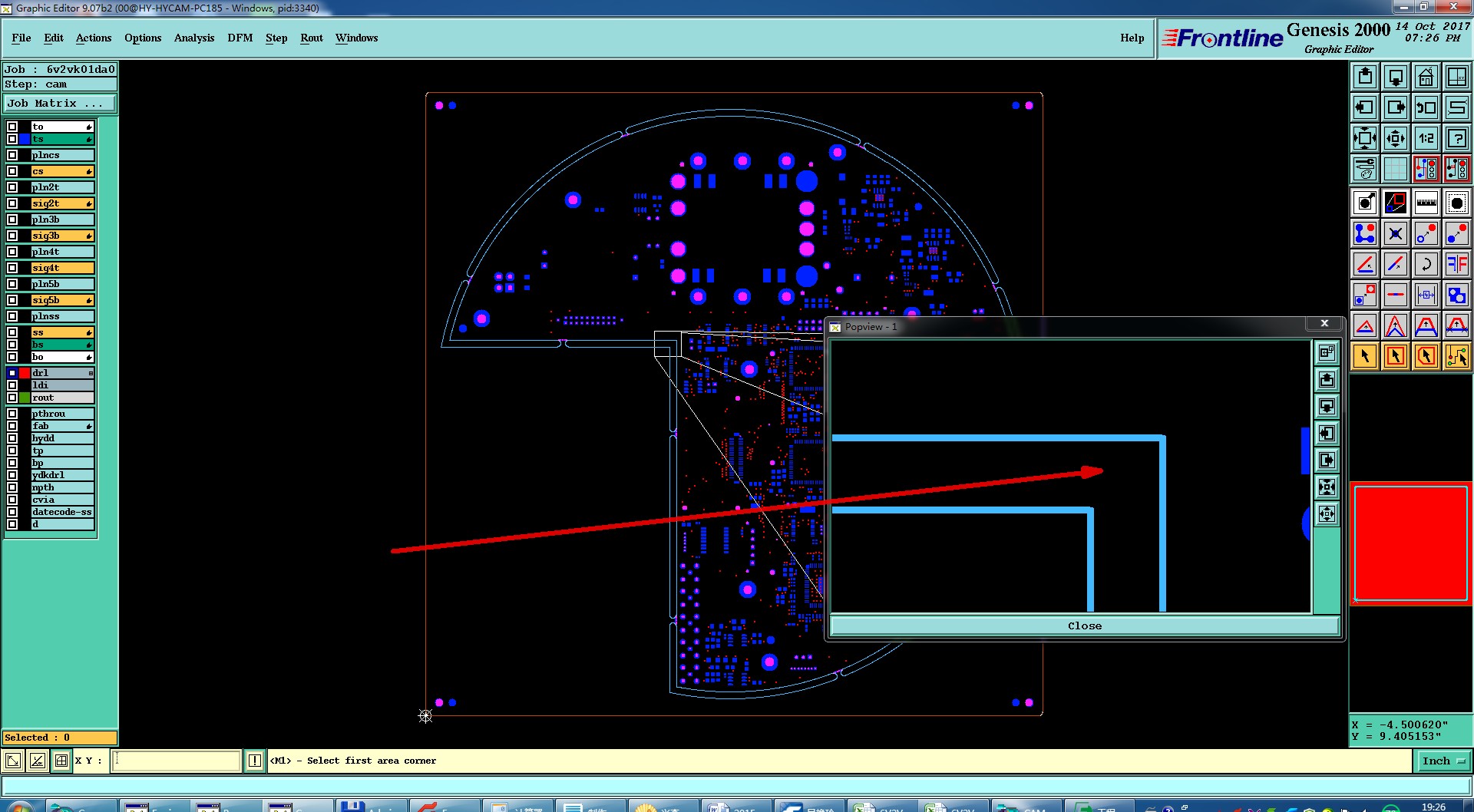Open the wrench and palette settings icon

pos(1365,169)
